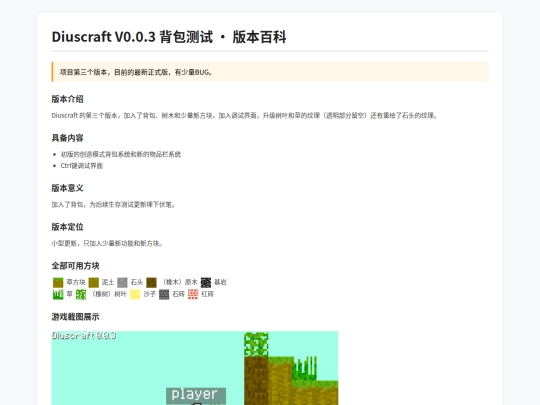This screenshot has height=405, width=540.
Task: Click the label 基岩
Action: coord(220,282)
